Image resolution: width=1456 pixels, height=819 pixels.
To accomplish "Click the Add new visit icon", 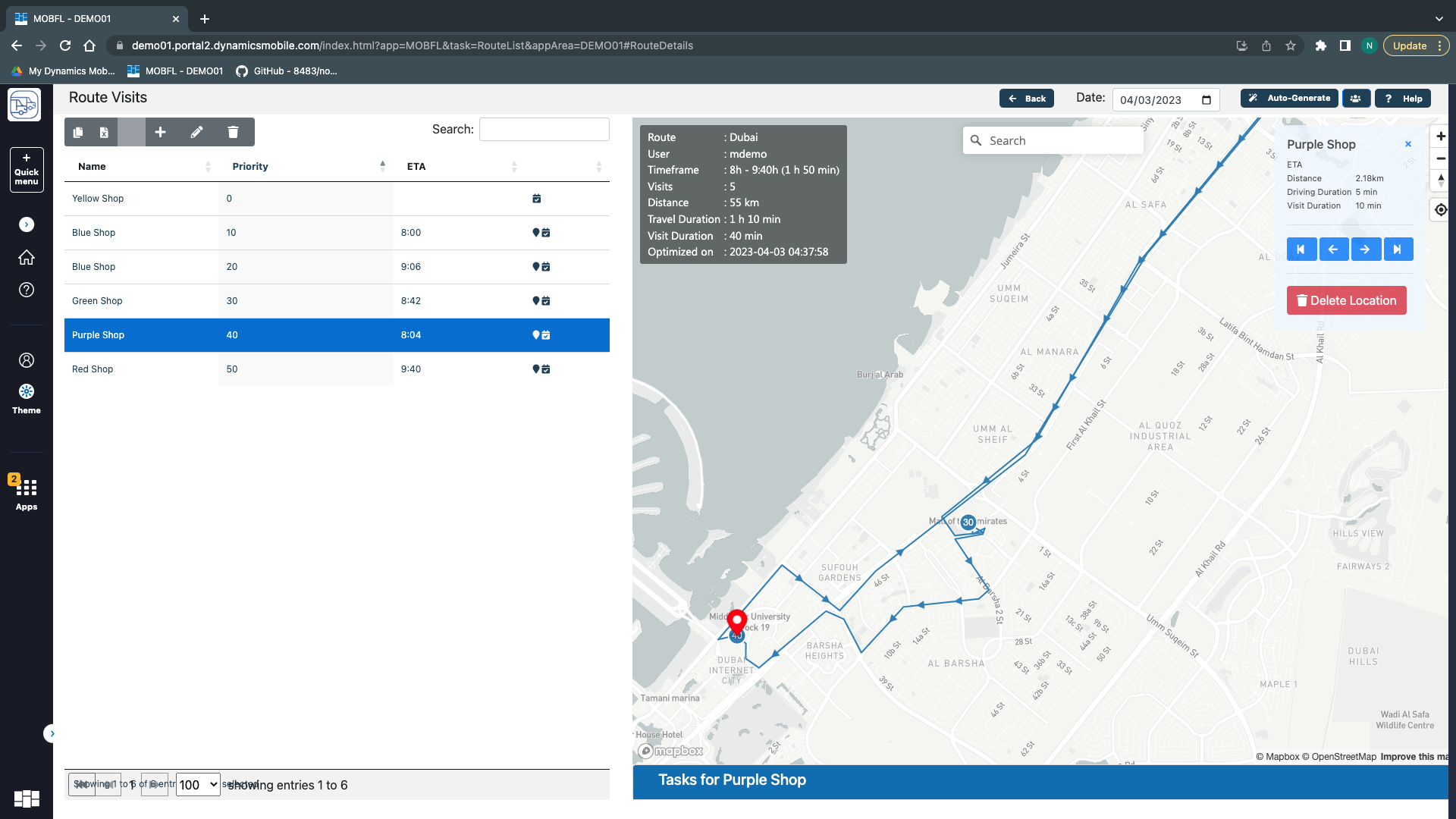I will [161, 132].
